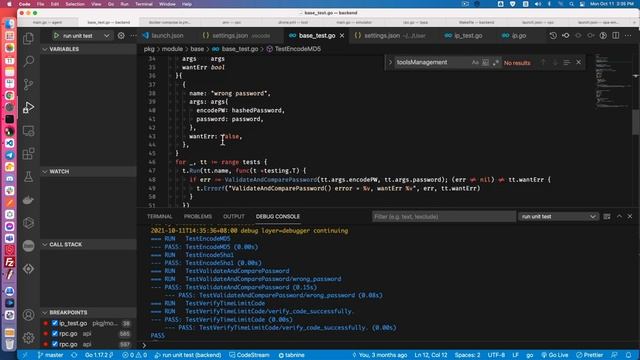Start debugging with green play arrow

[56, 36]
